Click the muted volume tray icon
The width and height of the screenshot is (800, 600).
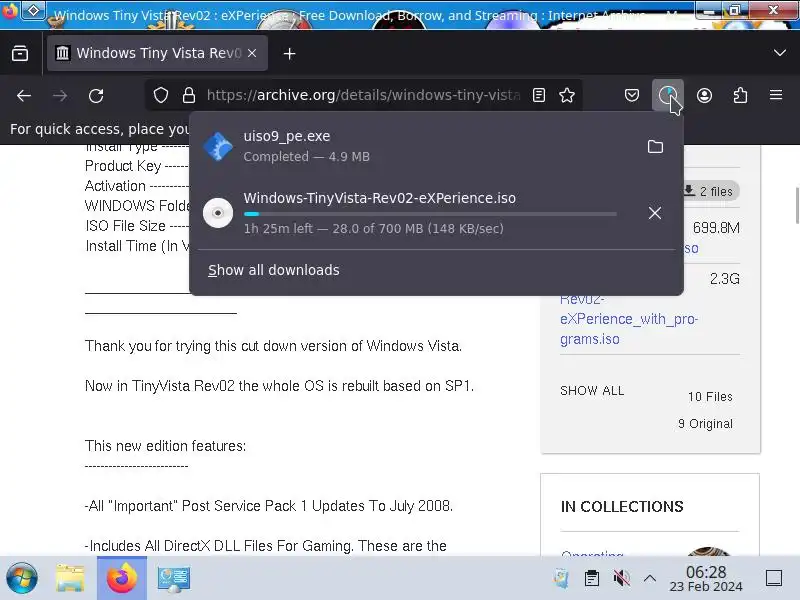click(x=621, y=579)
